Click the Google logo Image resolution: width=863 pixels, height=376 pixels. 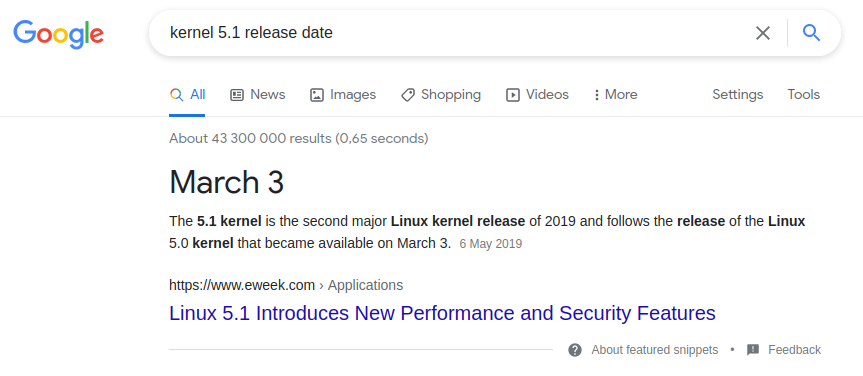tap(59, 34)
